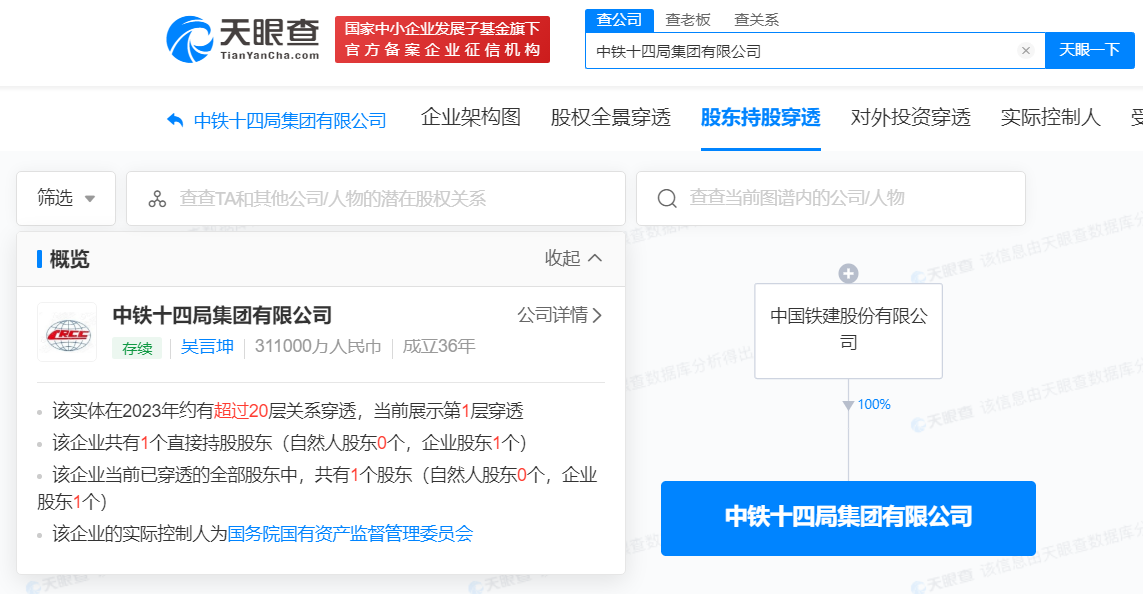Switch to 股权全景穿透 tab
The width and height of the screenshot is (1143, 594).
point(610,117)
